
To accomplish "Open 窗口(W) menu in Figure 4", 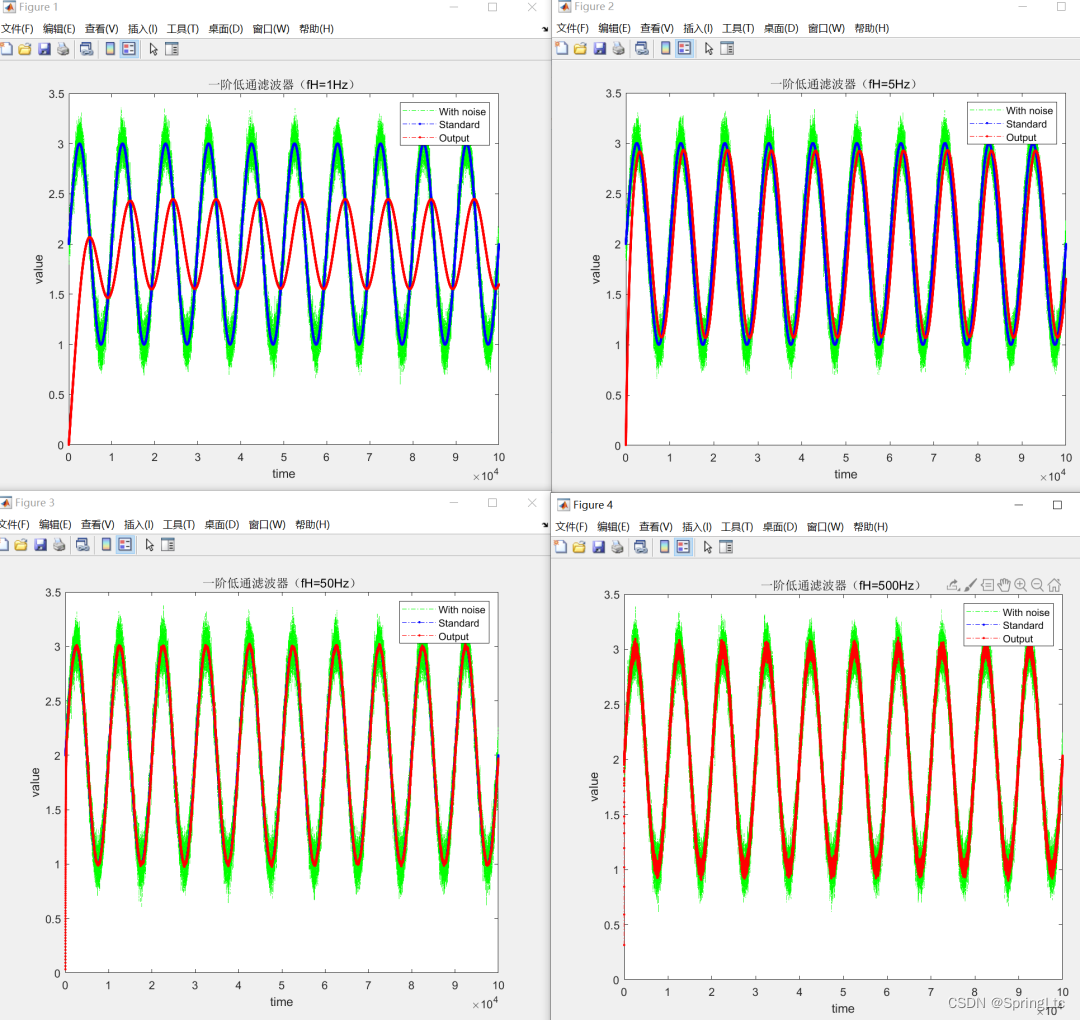I will [825, 527].
